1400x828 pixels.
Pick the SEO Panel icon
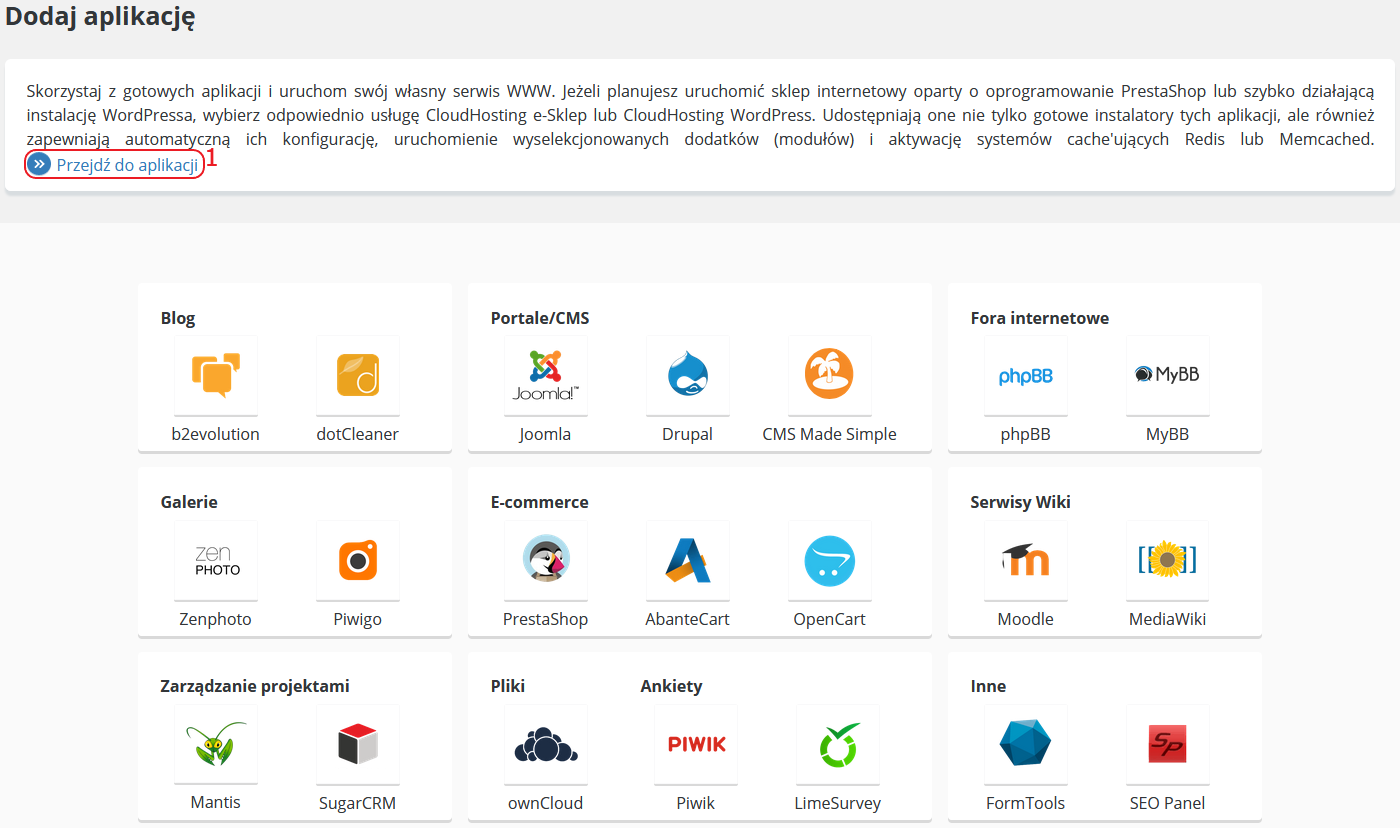(1168, 745)
